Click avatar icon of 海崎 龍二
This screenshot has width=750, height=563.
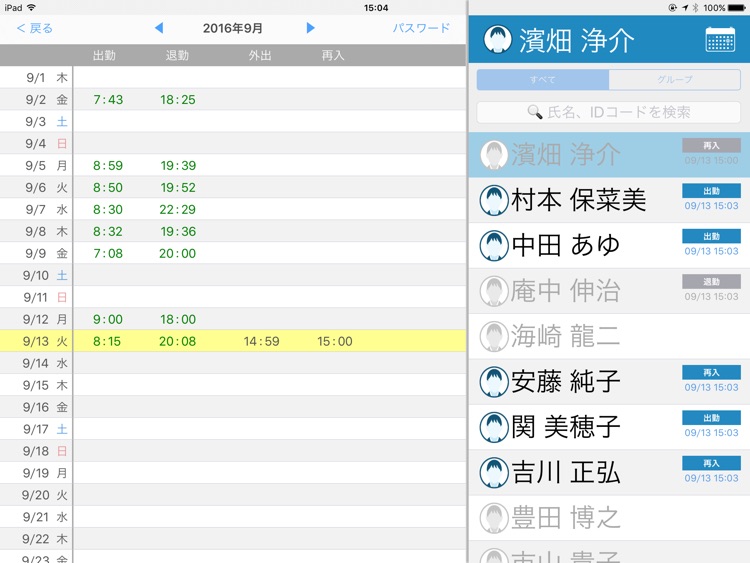(x=494, y=336)
